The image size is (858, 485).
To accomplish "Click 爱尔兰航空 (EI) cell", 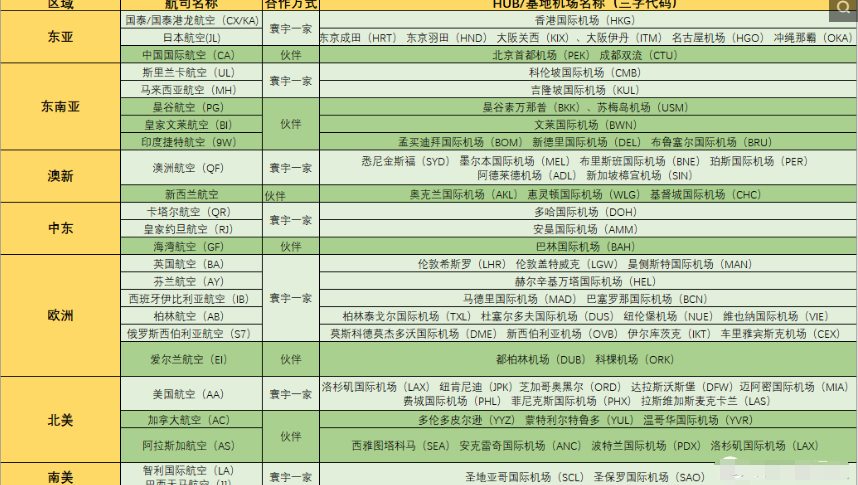I will [x=192, y=359].
